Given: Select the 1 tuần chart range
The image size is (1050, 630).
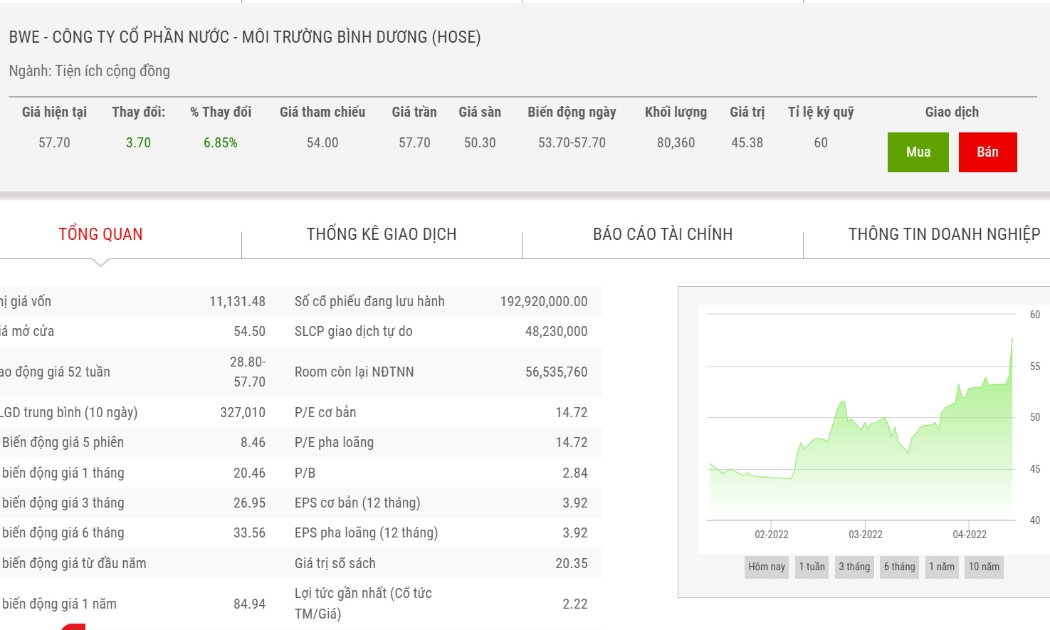Looking at the screenshot, I should pos(812,567).
